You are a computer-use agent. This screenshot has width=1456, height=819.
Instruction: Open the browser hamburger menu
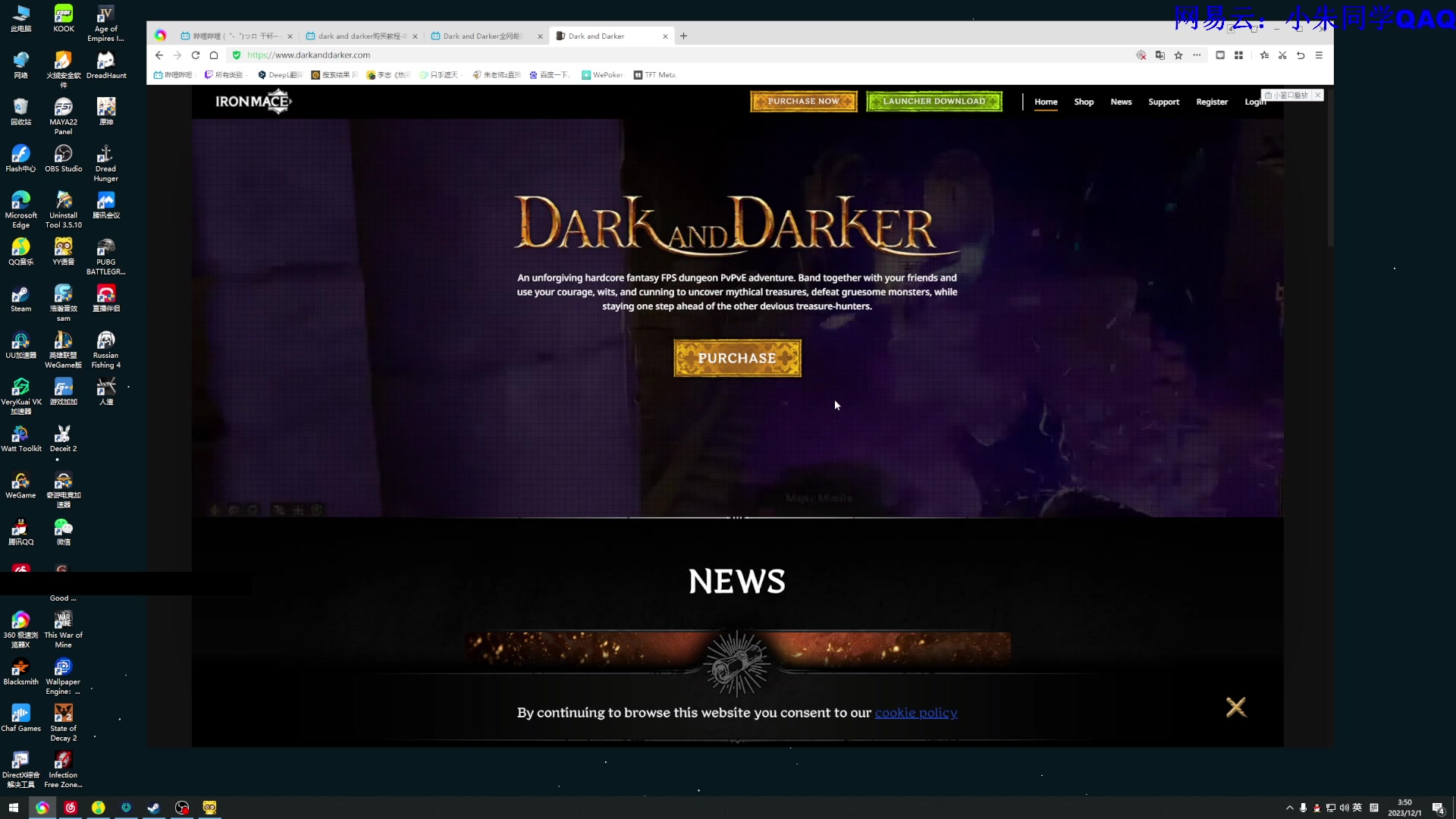[x=1319, y=55]
